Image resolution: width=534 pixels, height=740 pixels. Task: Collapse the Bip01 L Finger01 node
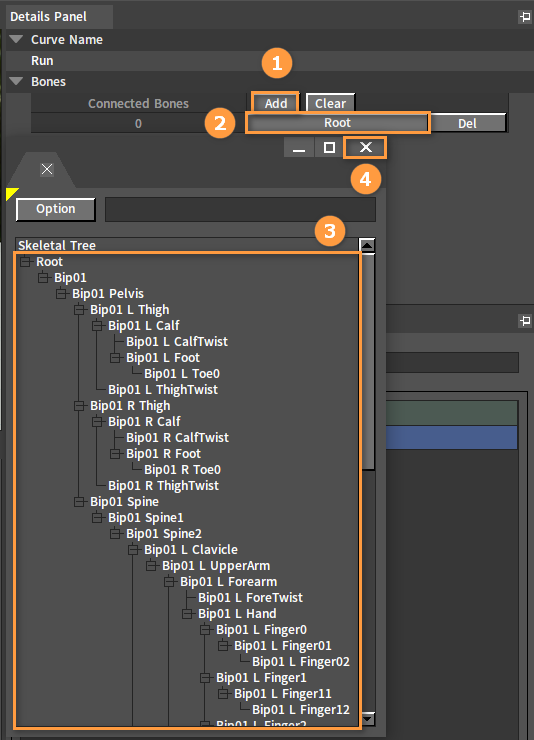coord(223,646)
